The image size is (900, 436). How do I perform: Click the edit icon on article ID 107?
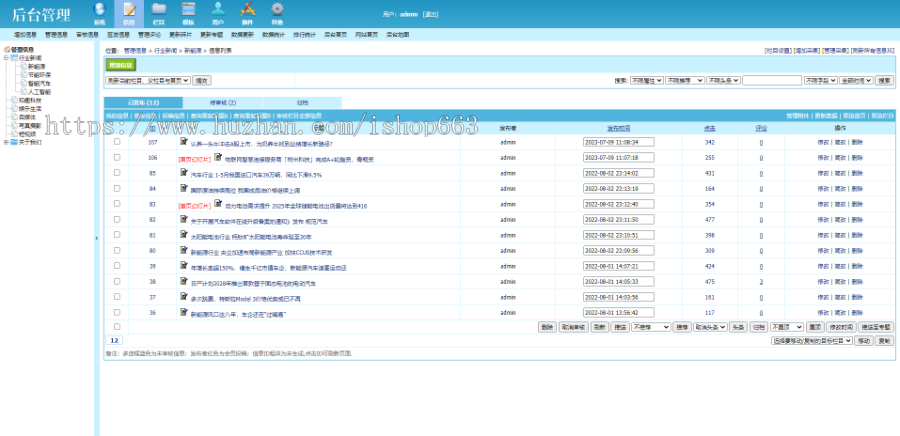[184, 142]
